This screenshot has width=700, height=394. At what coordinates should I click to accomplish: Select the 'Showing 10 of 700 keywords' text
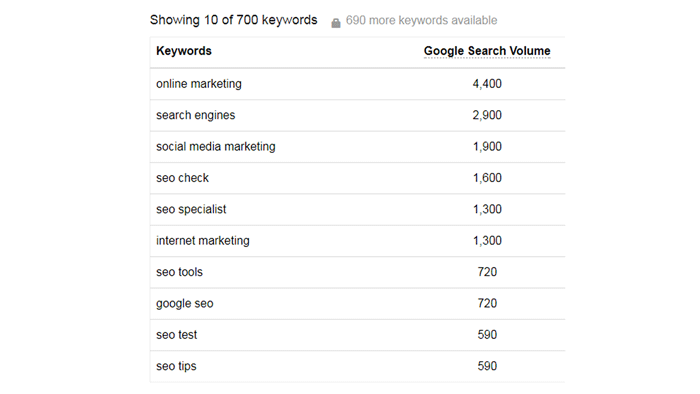(233, 21)
